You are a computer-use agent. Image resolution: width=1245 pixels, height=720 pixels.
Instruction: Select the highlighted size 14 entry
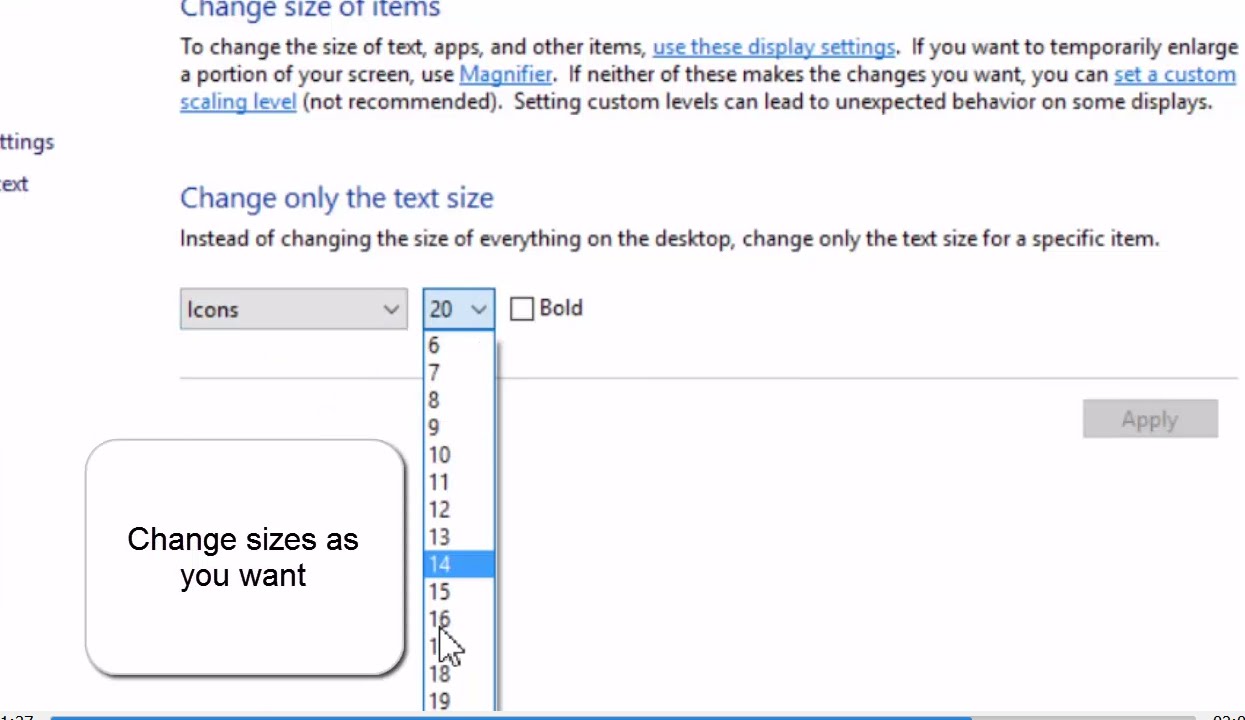440,564
